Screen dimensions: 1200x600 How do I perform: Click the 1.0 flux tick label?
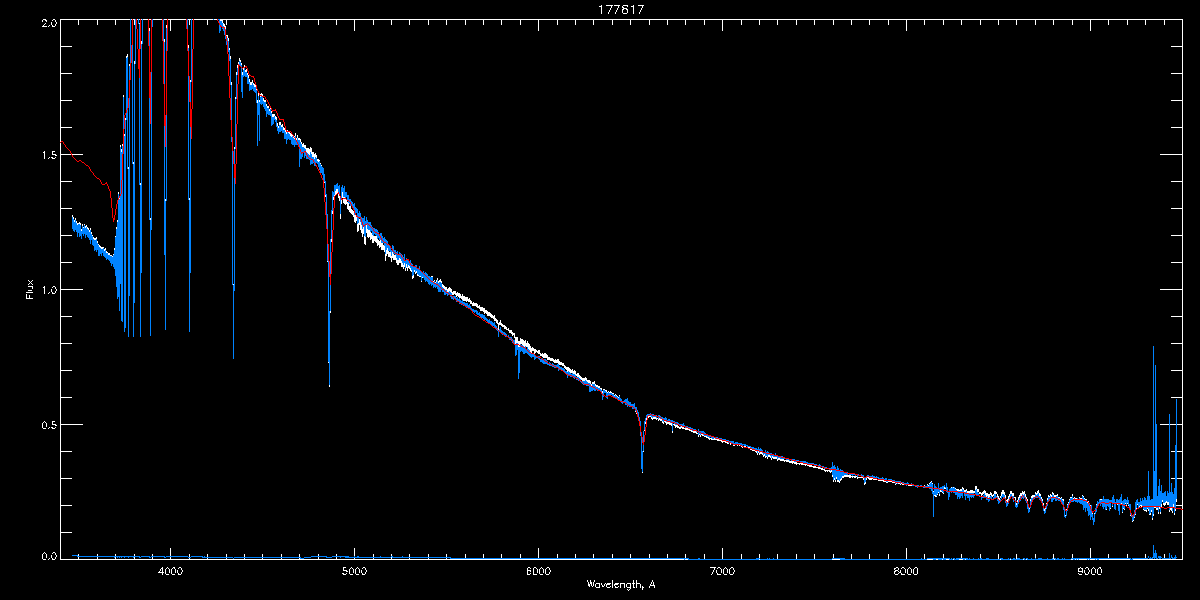[47, 290]
